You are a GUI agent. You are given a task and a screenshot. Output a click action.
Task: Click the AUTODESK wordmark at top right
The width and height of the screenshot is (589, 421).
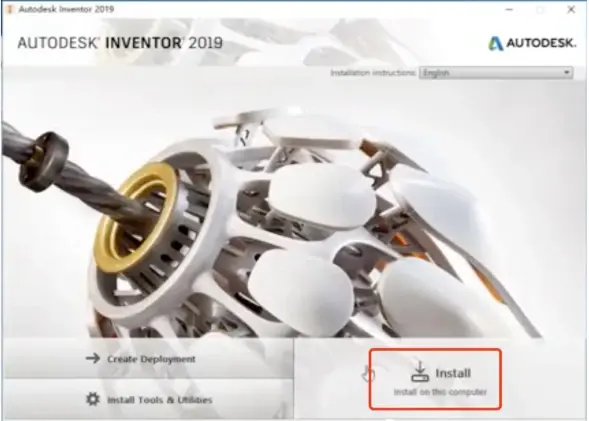541,43
